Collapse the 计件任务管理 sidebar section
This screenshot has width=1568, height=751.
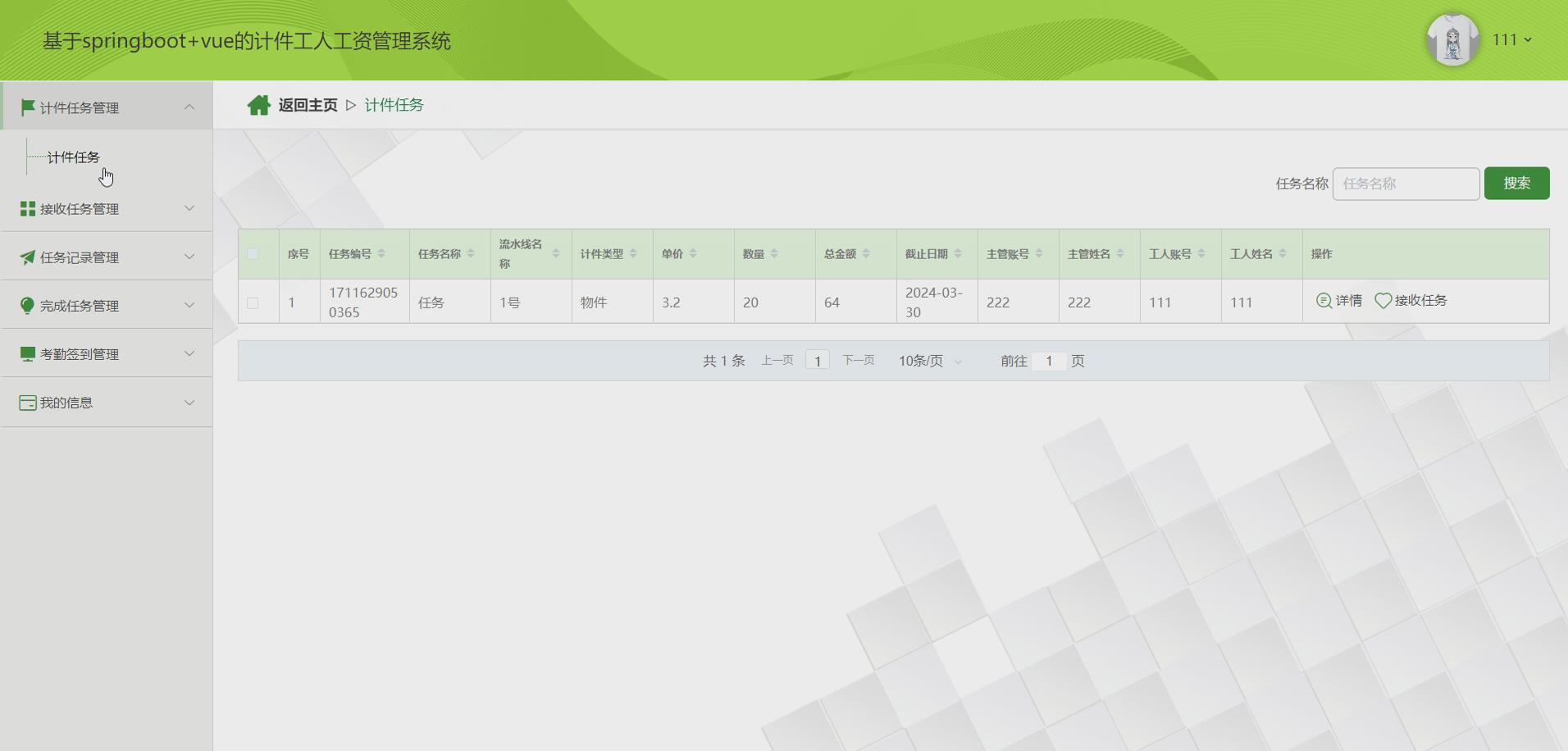click(189, 107)
